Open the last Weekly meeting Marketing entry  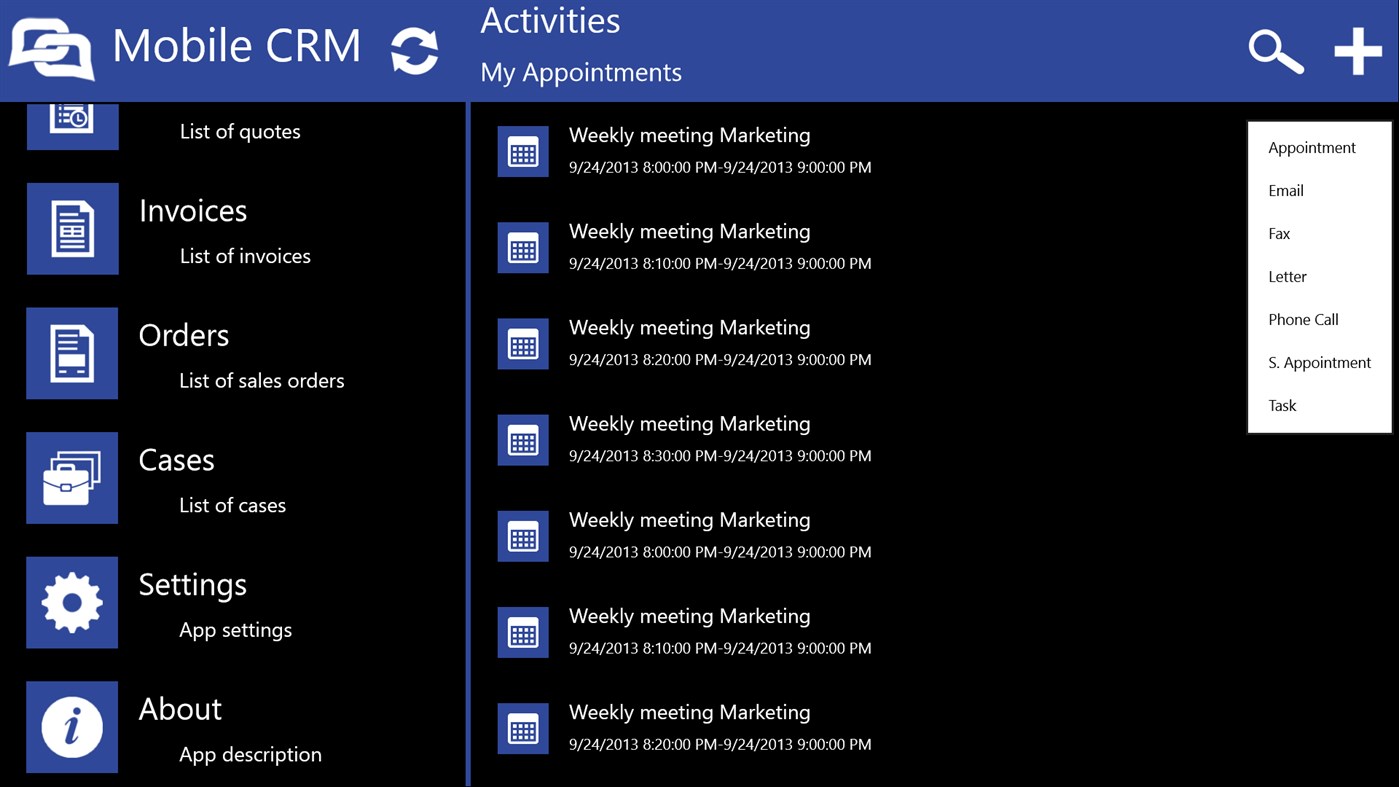pyautogui.click(x=689, y=712)
